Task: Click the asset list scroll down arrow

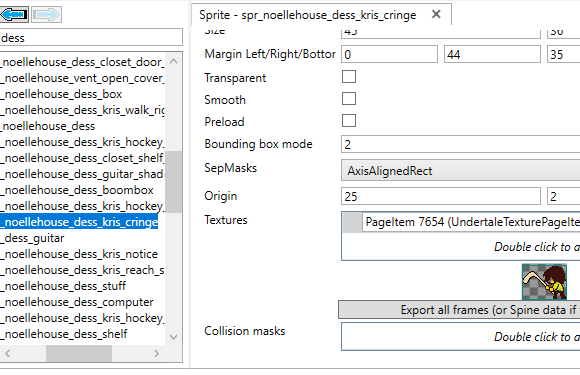Action: [173, 337]
